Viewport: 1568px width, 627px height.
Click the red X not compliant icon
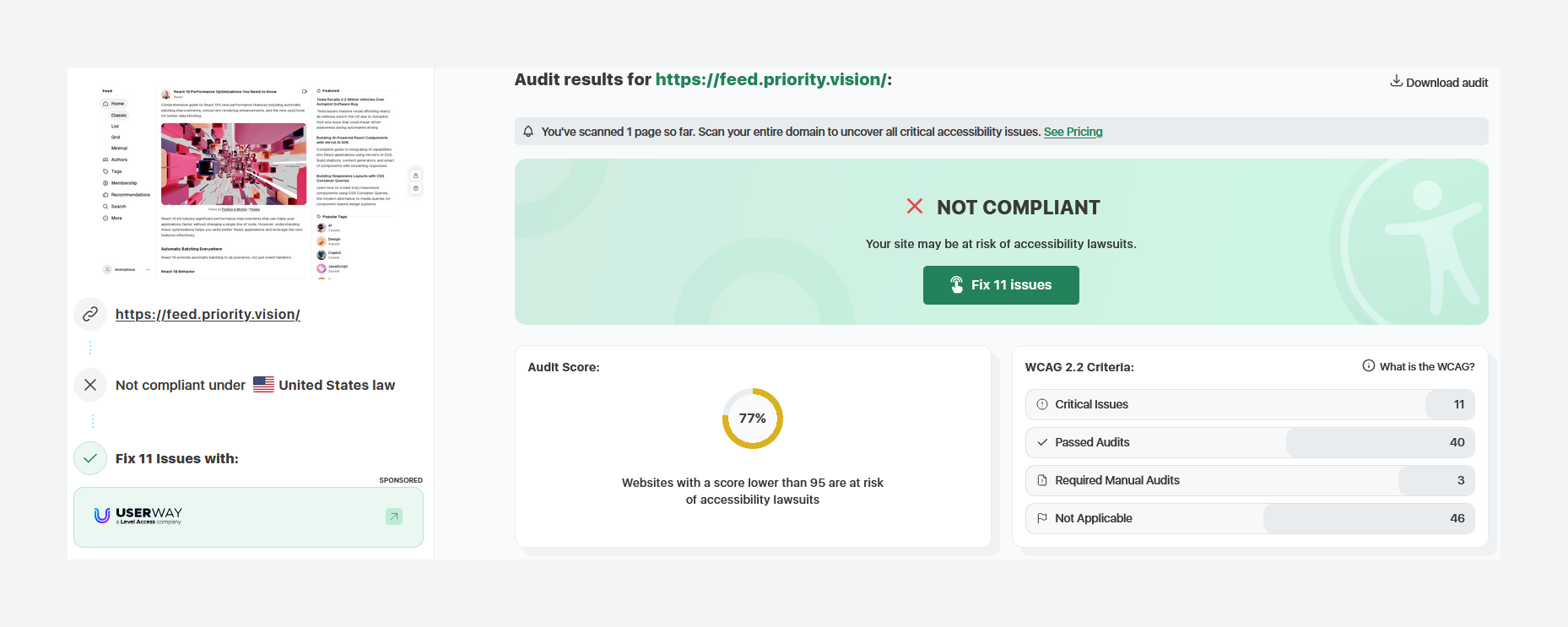tap(914, 206)
